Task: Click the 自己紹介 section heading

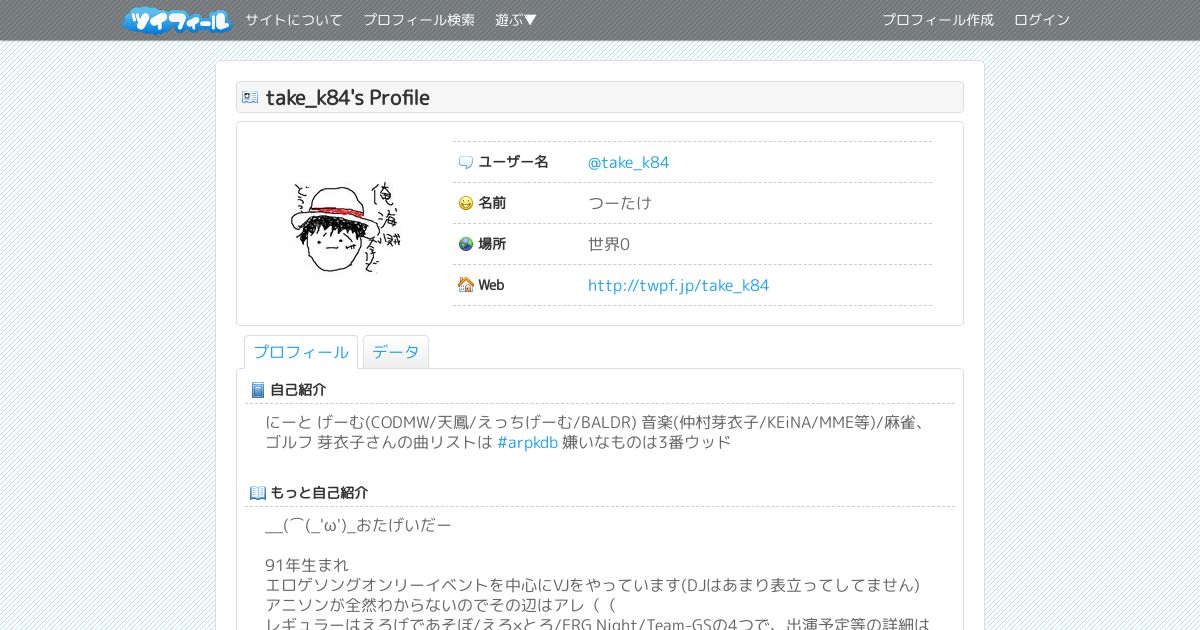Action: [x=298, y=390]
